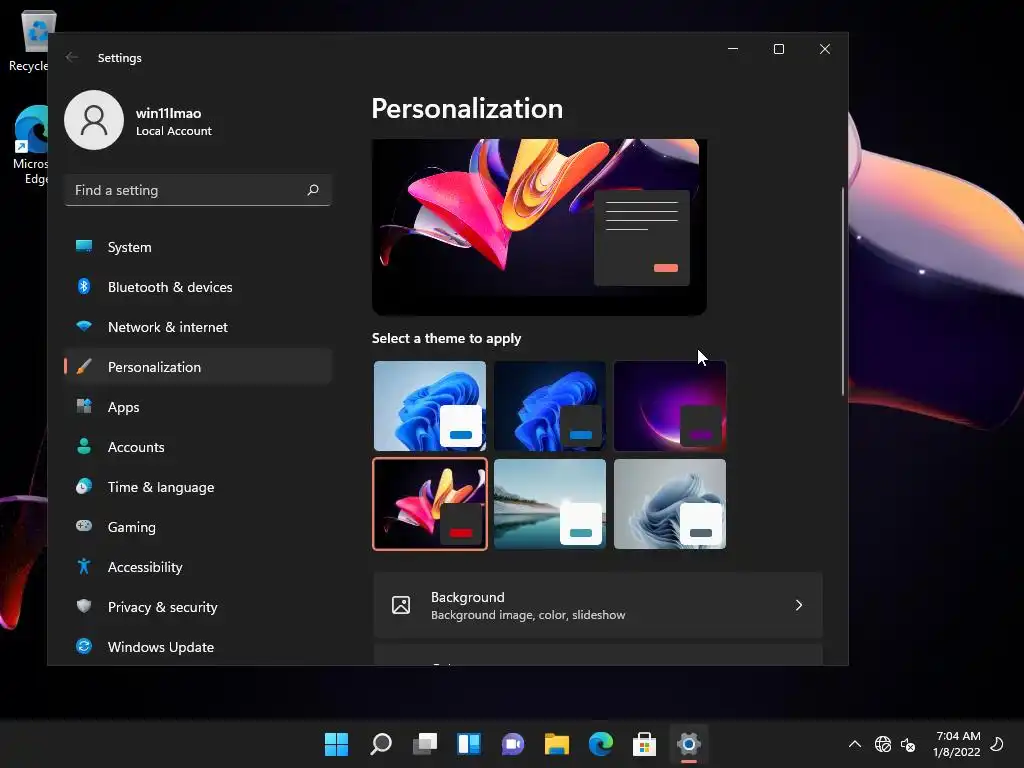This screenshot has height=768, width=1024.
Task: Click the Settings back arrow
Action: click(72, 57)
